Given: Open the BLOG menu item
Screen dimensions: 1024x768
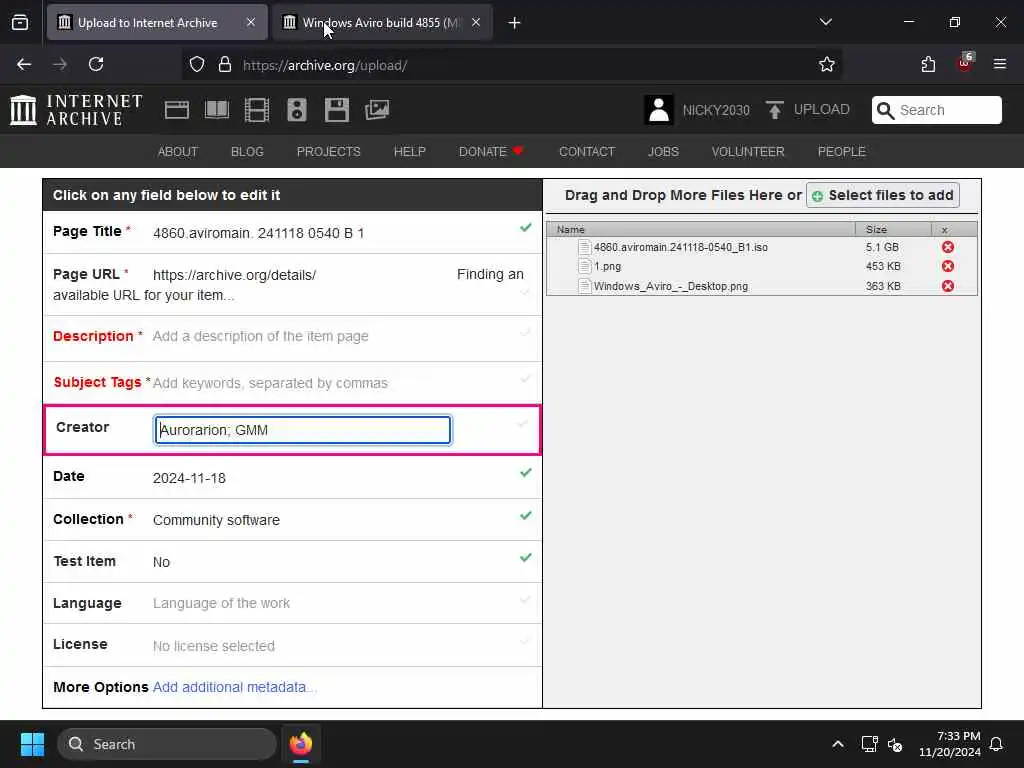Looking at the screenshot, I should [248, 152].
